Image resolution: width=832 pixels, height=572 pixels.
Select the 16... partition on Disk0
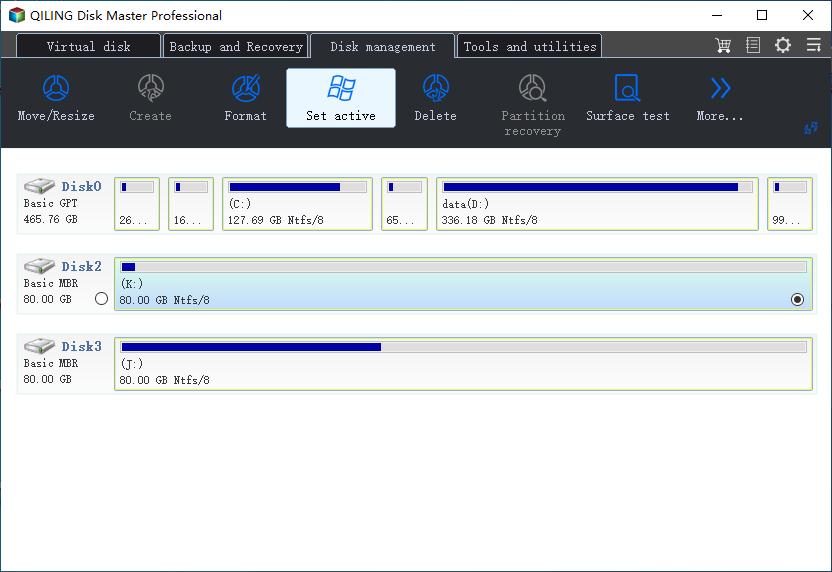coord(191,204)
